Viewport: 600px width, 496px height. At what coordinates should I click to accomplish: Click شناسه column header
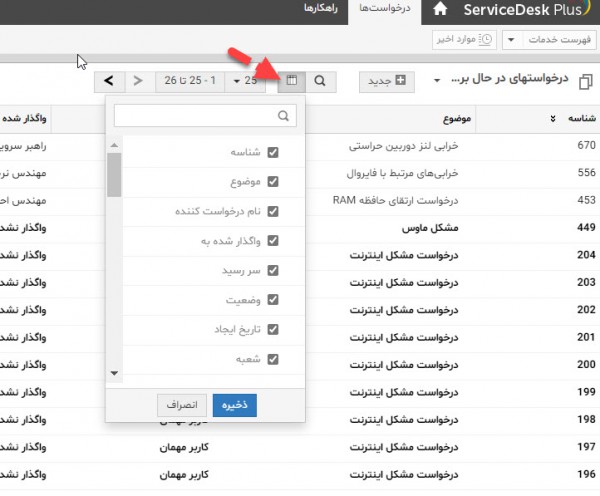[x=582, y=119]
